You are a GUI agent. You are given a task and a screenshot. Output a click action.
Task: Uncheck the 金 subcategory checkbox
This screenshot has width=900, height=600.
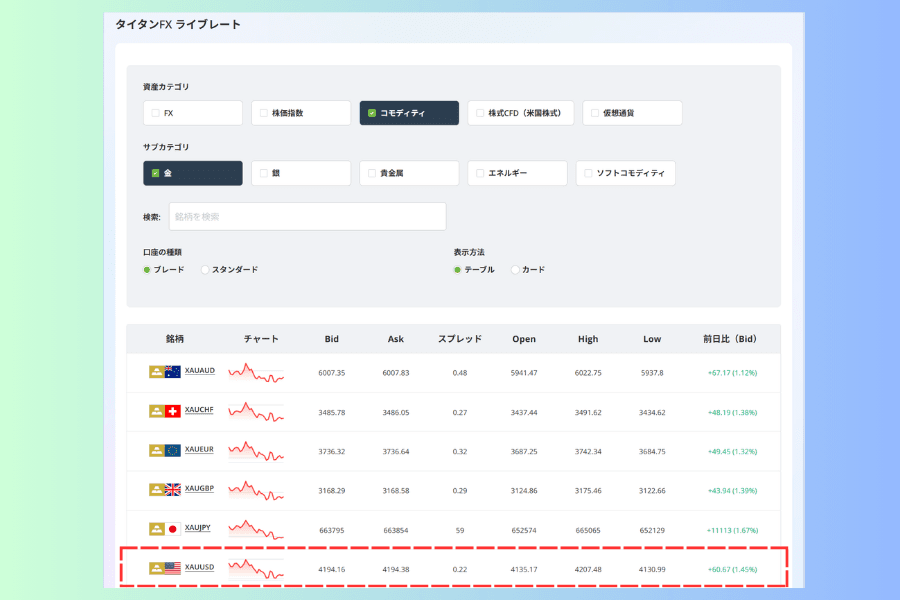(x=156, y=173)
